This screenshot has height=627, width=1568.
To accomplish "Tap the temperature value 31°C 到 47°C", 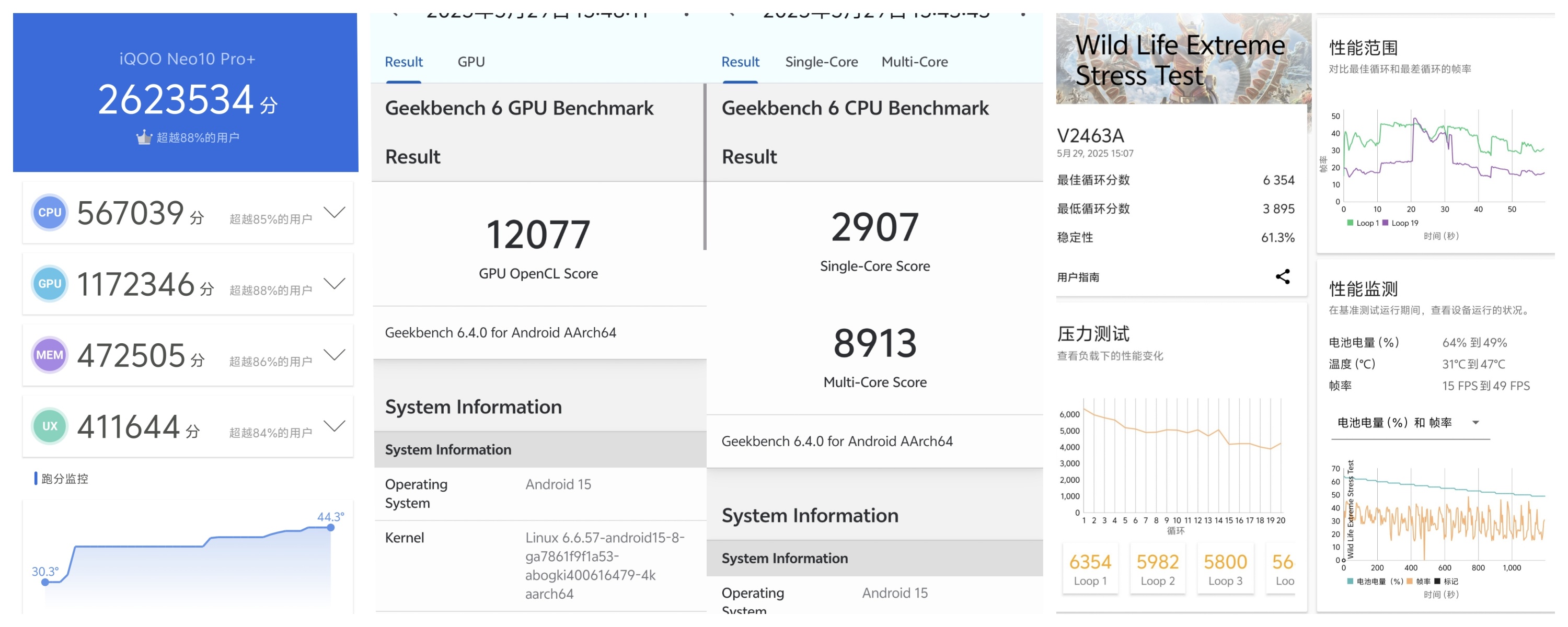I will point(1473,364).
